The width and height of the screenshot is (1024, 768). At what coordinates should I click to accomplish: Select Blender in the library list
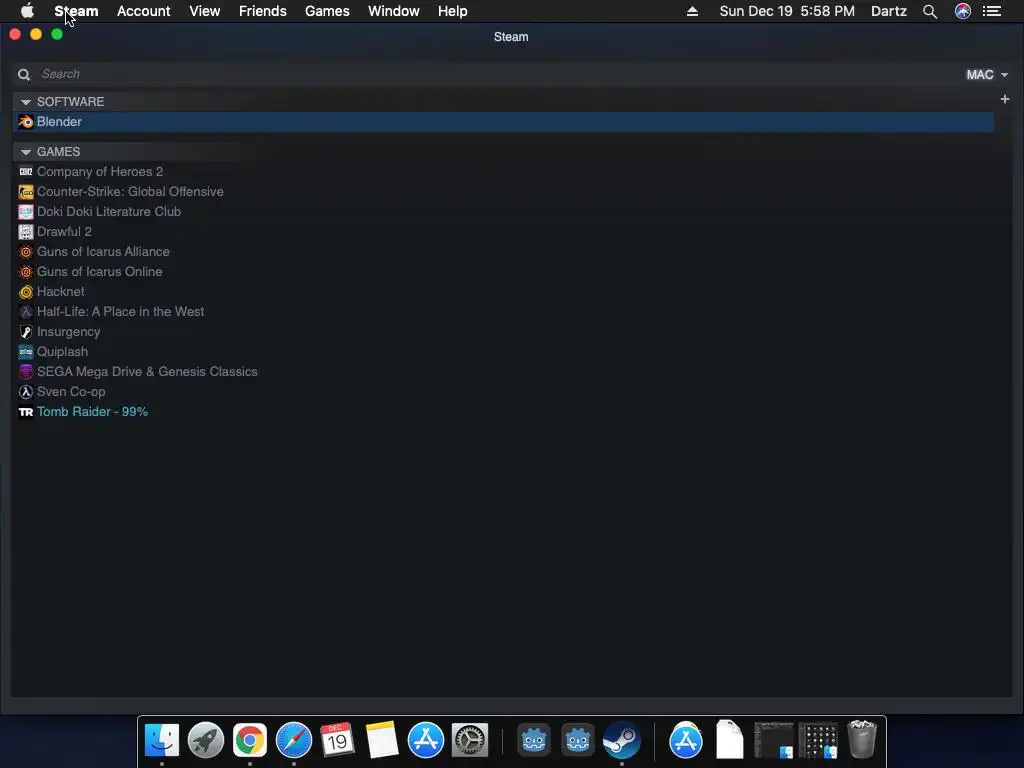click(x=504, y=121)
